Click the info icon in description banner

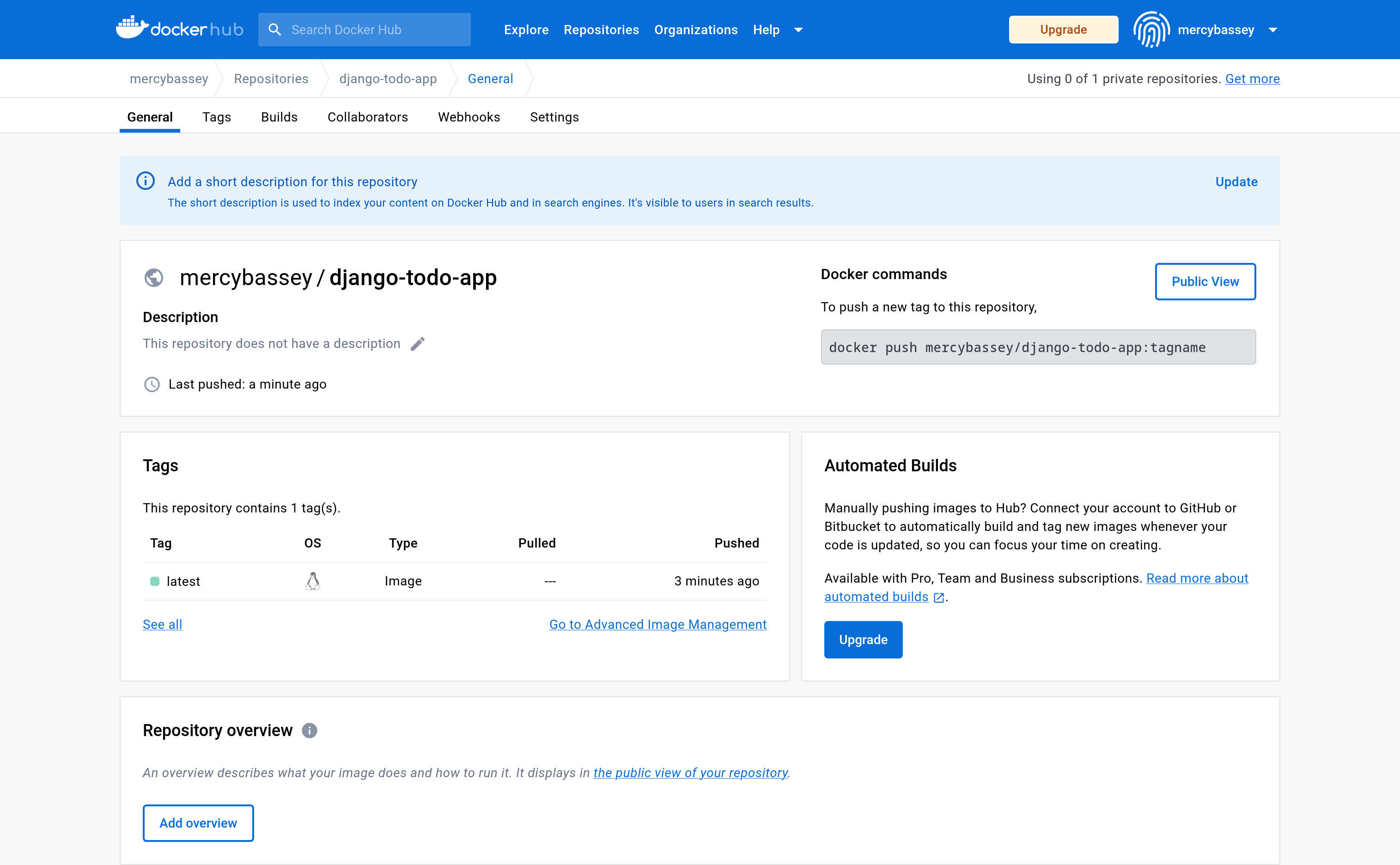pos(145,181)
